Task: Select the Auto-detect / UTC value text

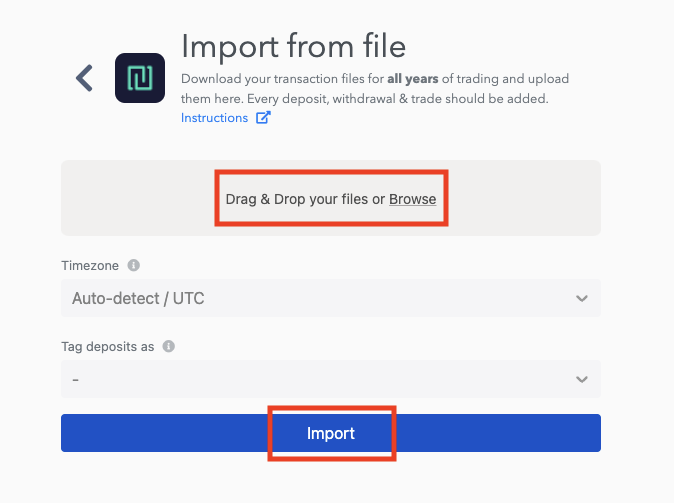Action: (x=138, y=298)
